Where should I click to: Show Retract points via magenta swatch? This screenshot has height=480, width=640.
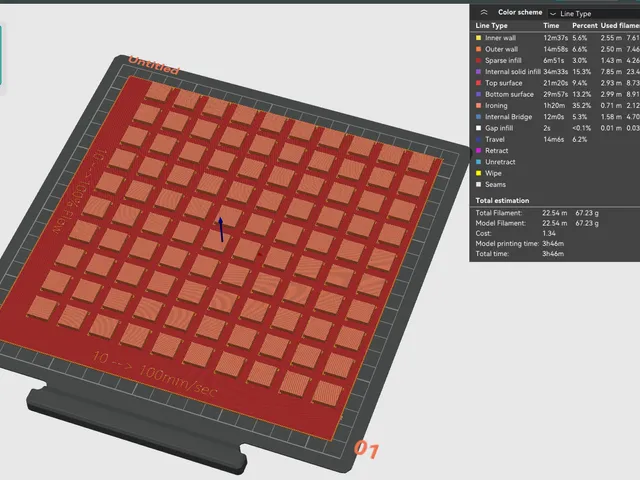pos(478,151)
